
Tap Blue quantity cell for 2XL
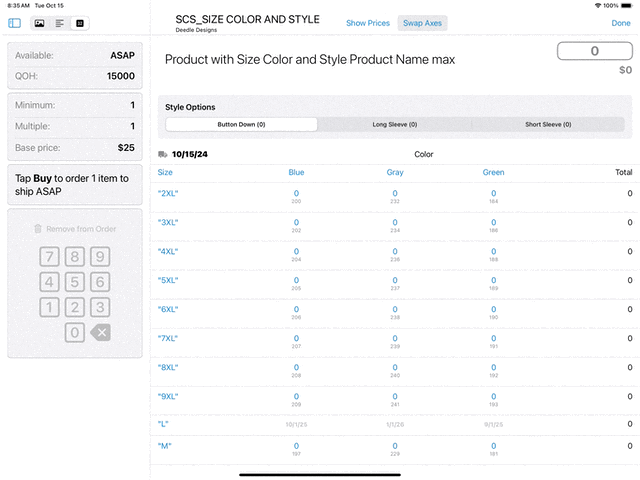click(x=296, y=196)
